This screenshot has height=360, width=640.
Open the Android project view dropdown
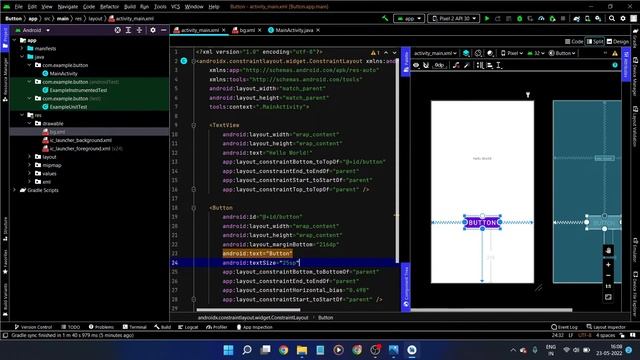click(33, 30)
